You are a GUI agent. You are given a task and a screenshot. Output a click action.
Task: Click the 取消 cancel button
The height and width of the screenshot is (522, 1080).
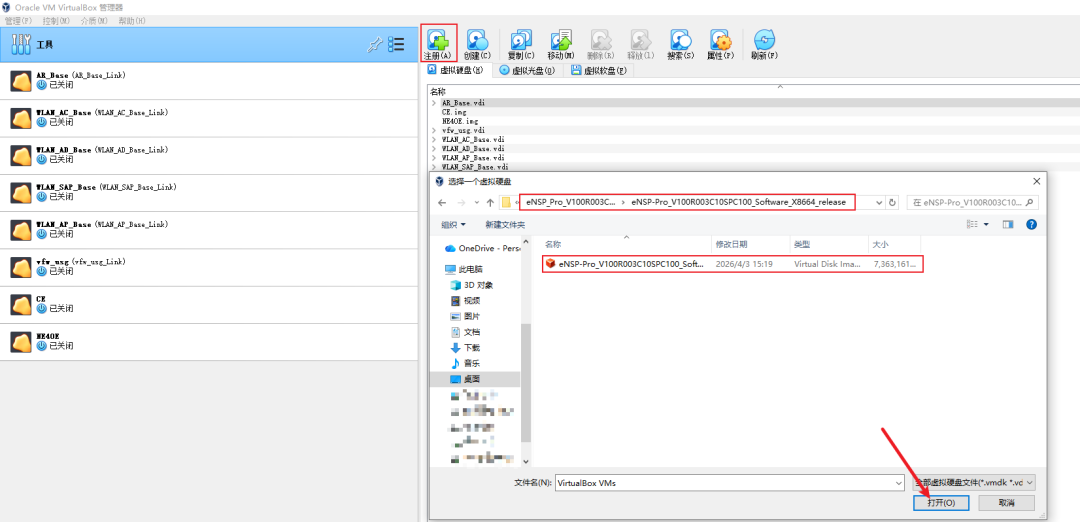click(x=1006, y=503)
